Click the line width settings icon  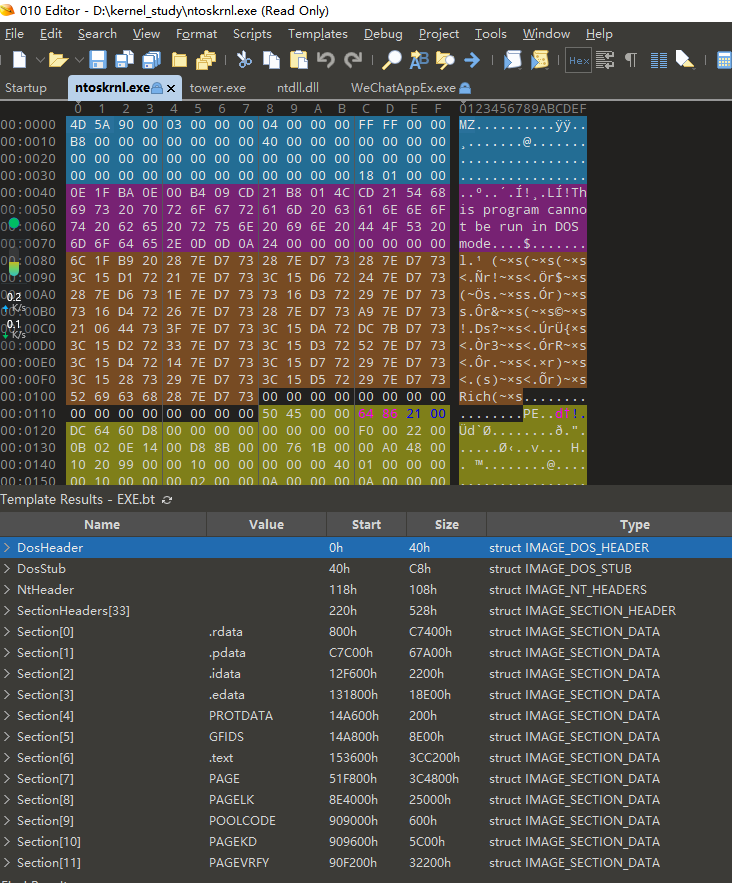[605, 60]
